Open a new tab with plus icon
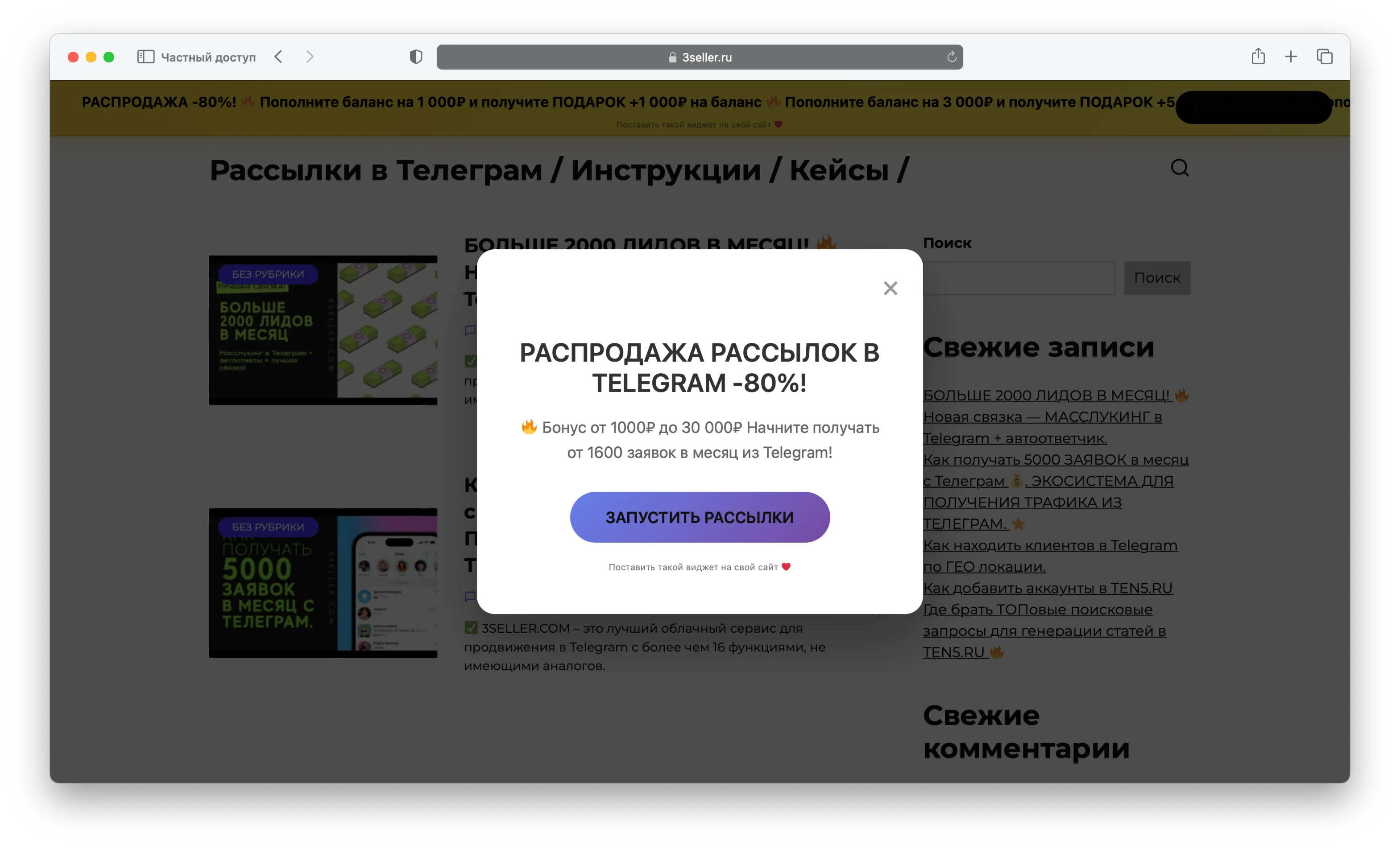Viewport: 1400px width, 849px height. point(1291,57)
